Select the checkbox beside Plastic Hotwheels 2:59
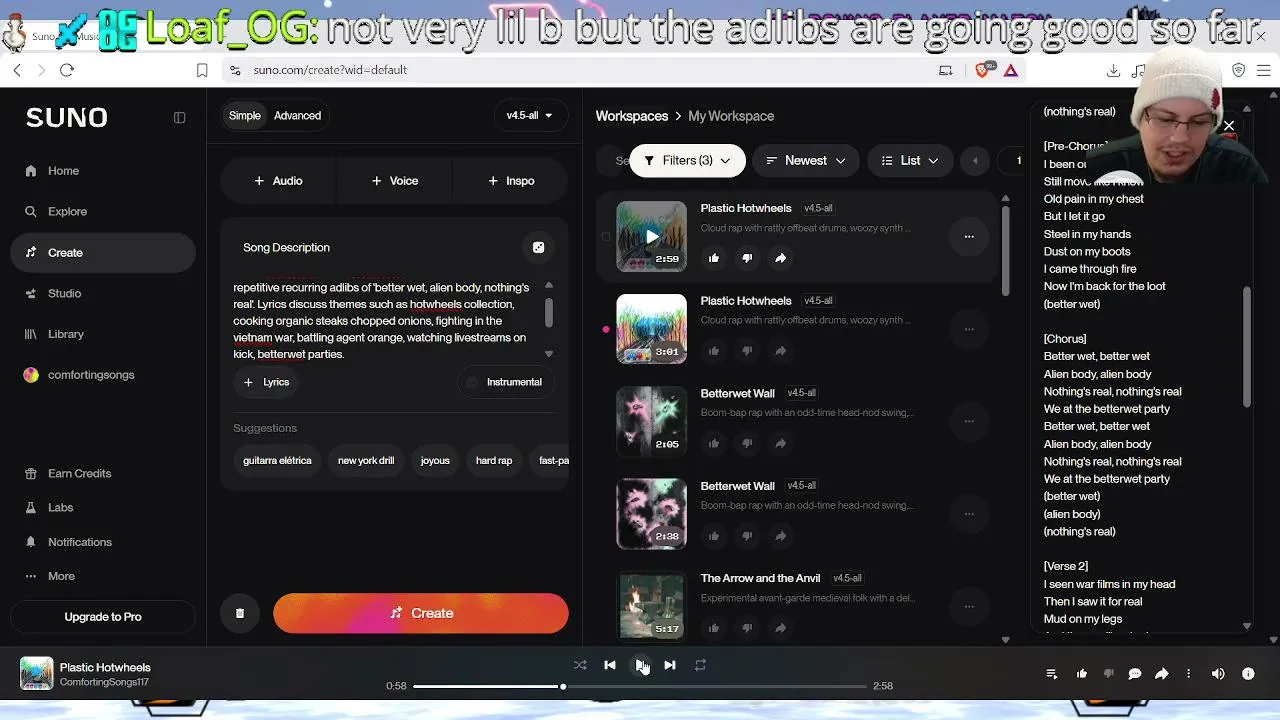 606,237
